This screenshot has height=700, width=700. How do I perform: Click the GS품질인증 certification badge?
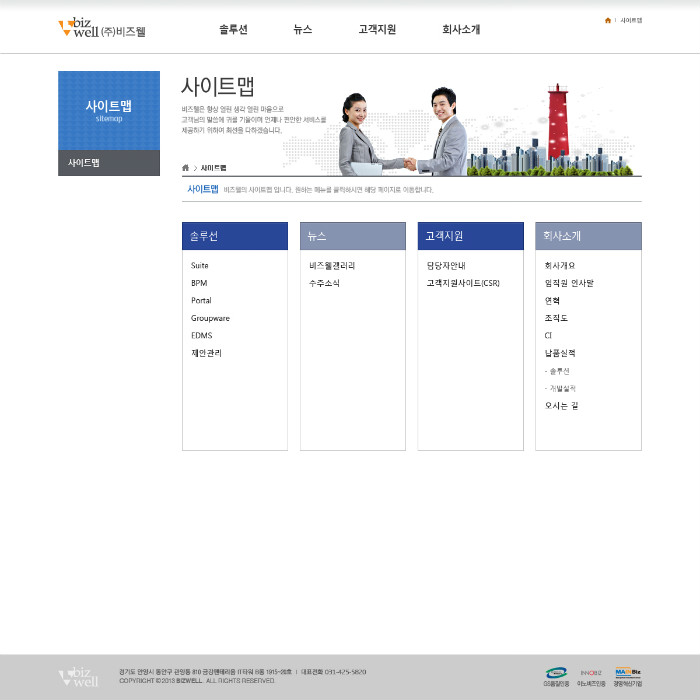point(556,677)
